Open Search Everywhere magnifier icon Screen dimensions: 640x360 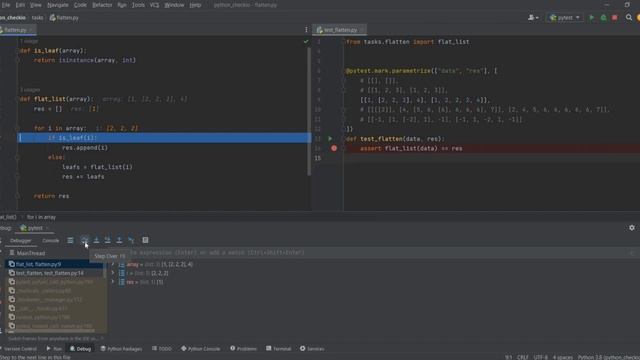coord(629,18)
